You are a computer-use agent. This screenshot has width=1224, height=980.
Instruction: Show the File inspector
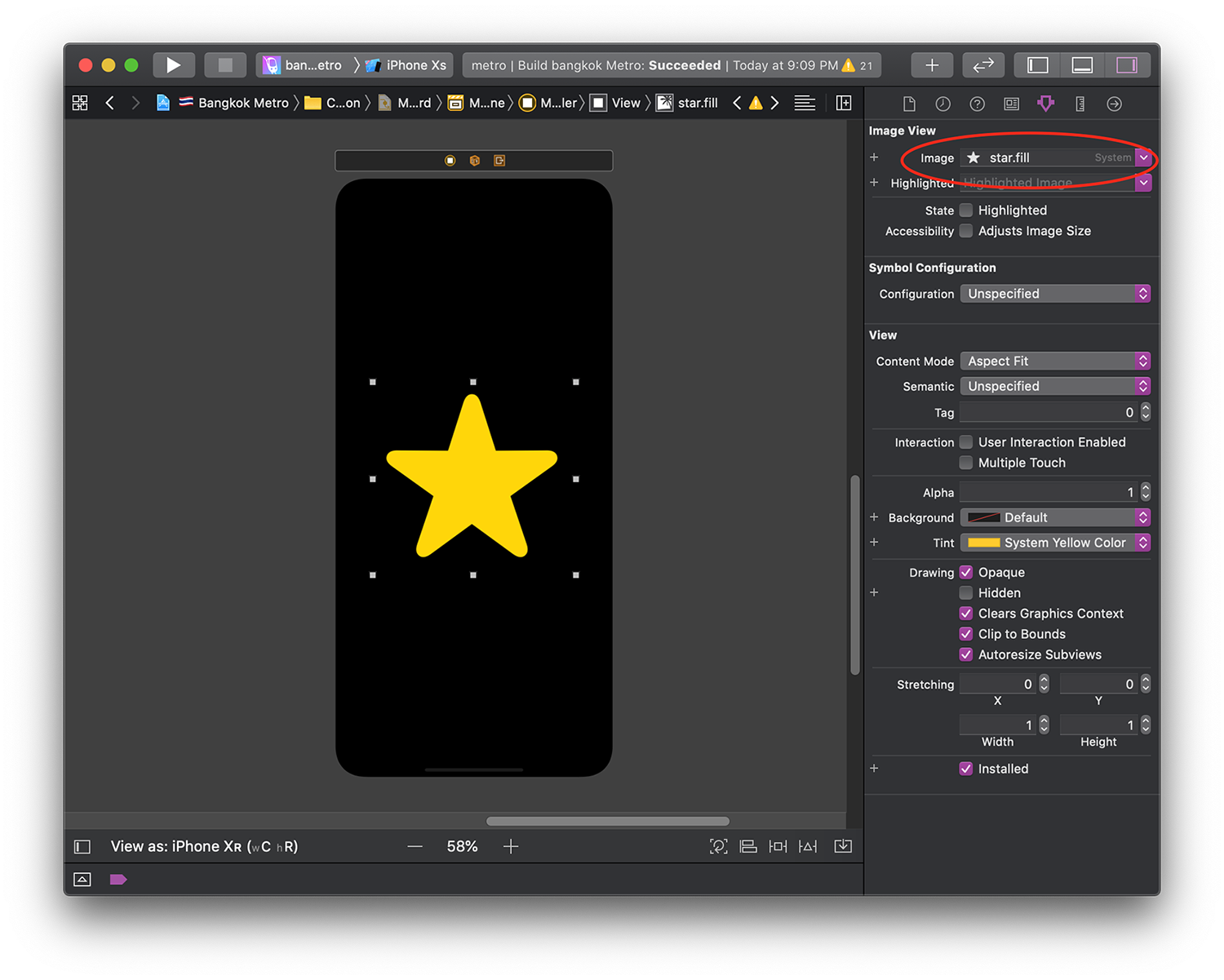909,104
